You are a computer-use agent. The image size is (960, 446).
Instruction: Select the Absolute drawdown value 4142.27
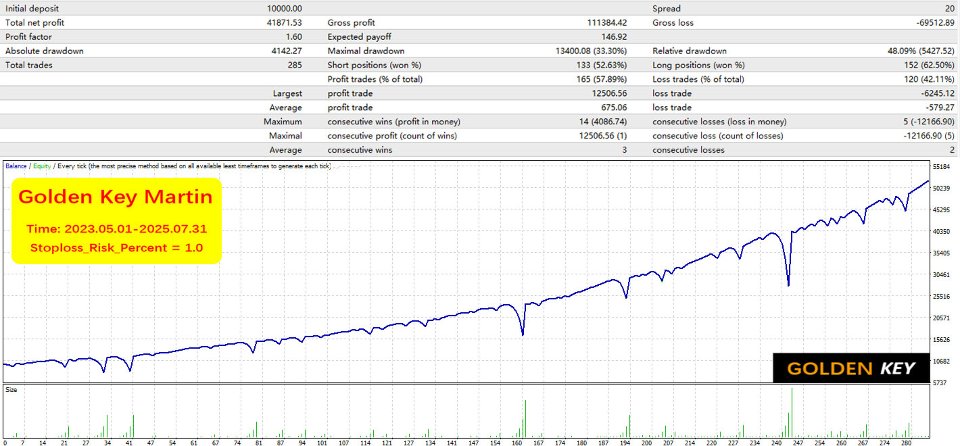(287, 51)
